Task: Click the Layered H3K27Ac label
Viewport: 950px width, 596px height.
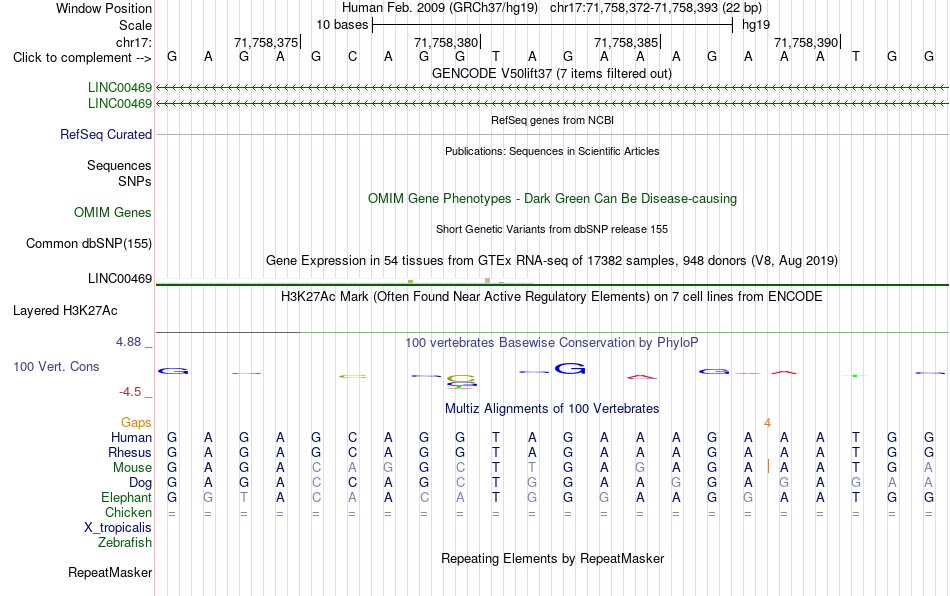Action: tap(65, 311)
